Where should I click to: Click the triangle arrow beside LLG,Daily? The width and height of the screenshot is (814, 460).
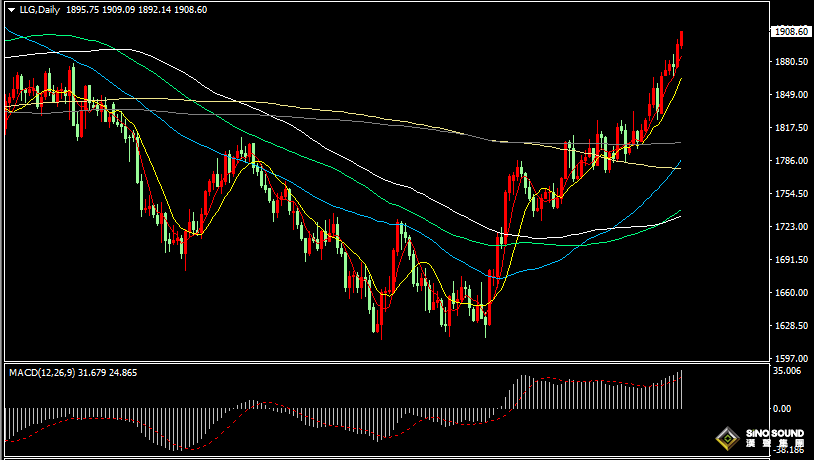click(11, 10)
